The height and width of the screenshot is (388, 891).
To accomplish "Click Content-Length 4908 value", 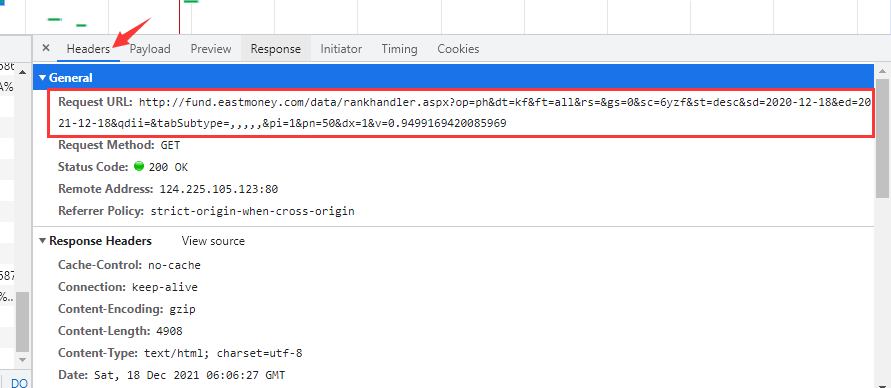I will [x=168, y=331].
